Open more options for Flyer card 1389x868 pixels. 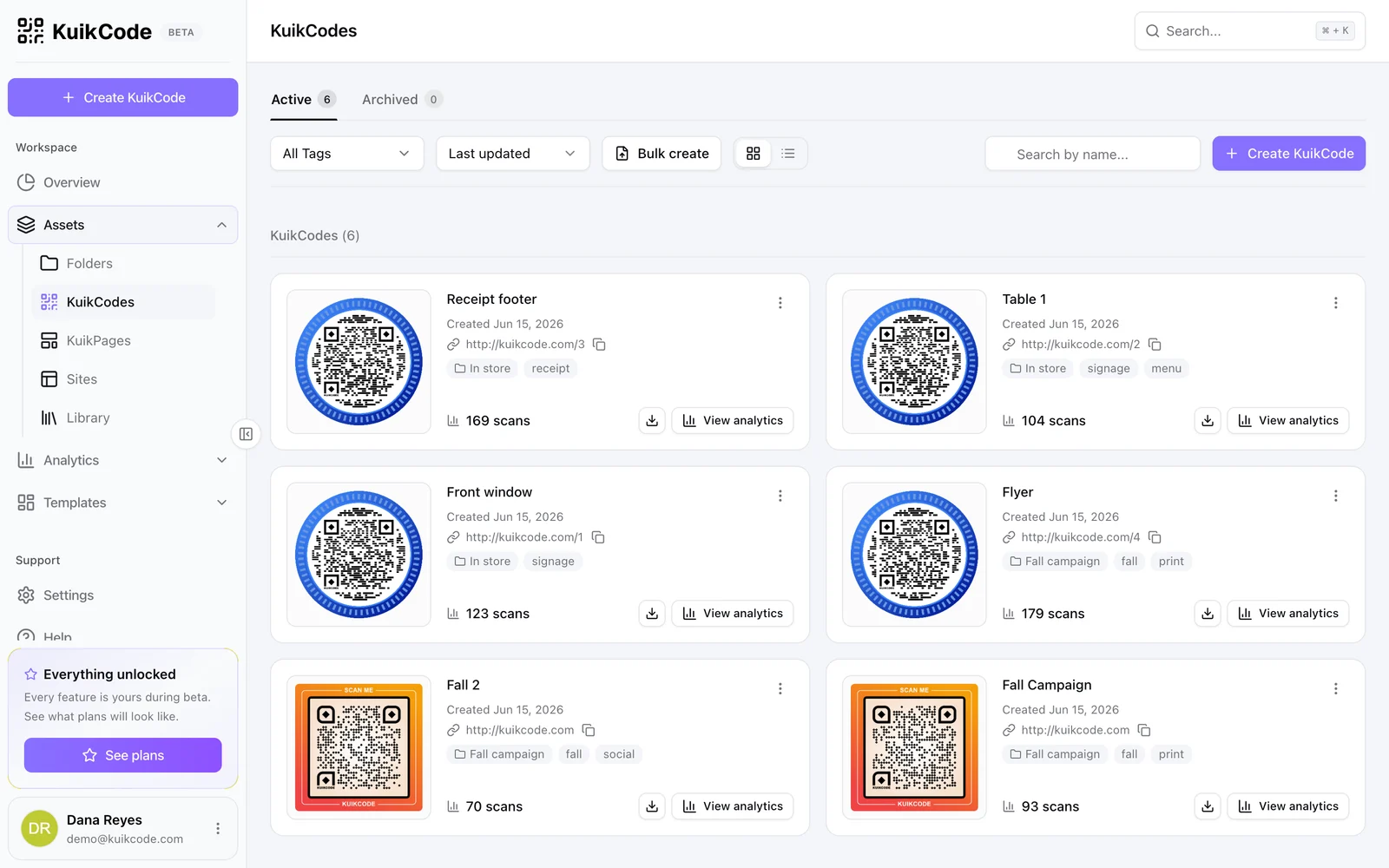point(1336,496)
